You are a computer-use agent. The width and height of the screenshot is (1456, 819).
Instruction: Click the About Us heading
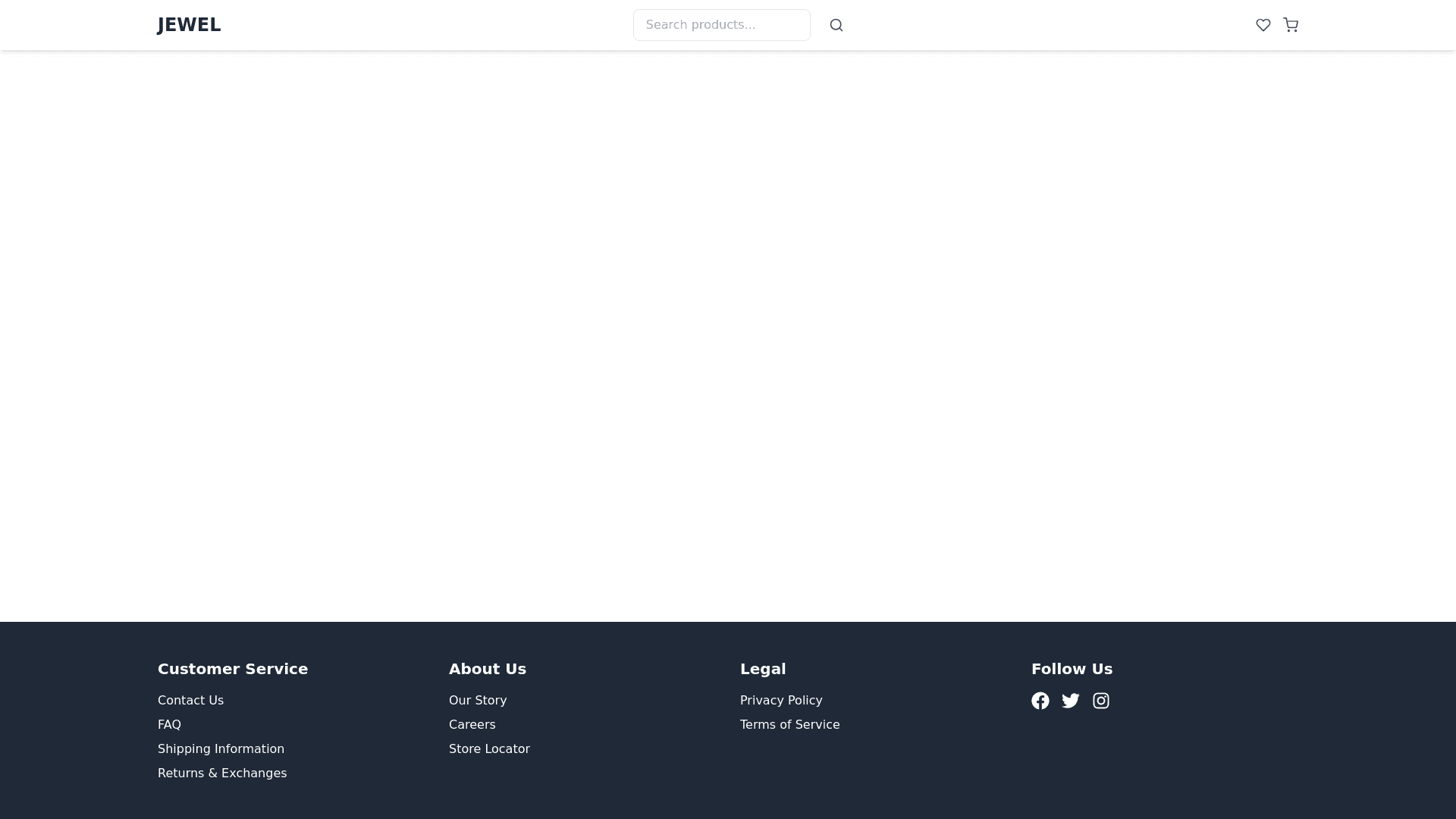[x=488, y=669]
